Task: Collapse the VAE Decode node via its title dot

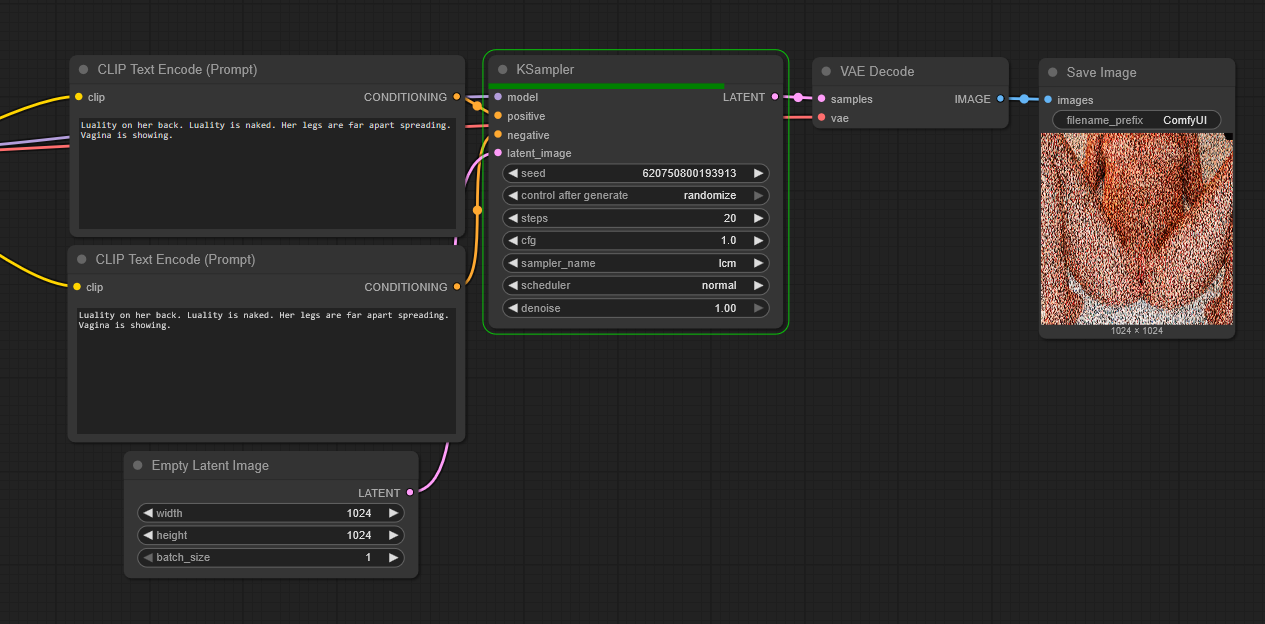Action: point(827,72)
